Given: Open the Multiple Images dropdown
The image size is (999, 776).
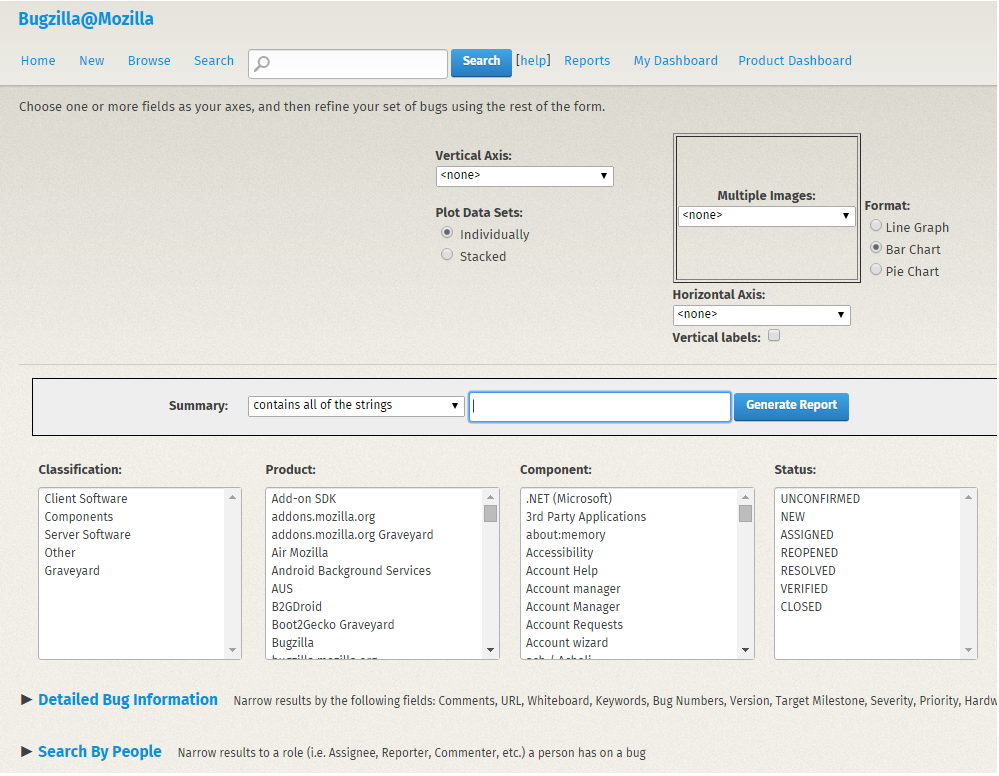Looking at the screenshot, I should pyautogui.click(x=766, y=215).
